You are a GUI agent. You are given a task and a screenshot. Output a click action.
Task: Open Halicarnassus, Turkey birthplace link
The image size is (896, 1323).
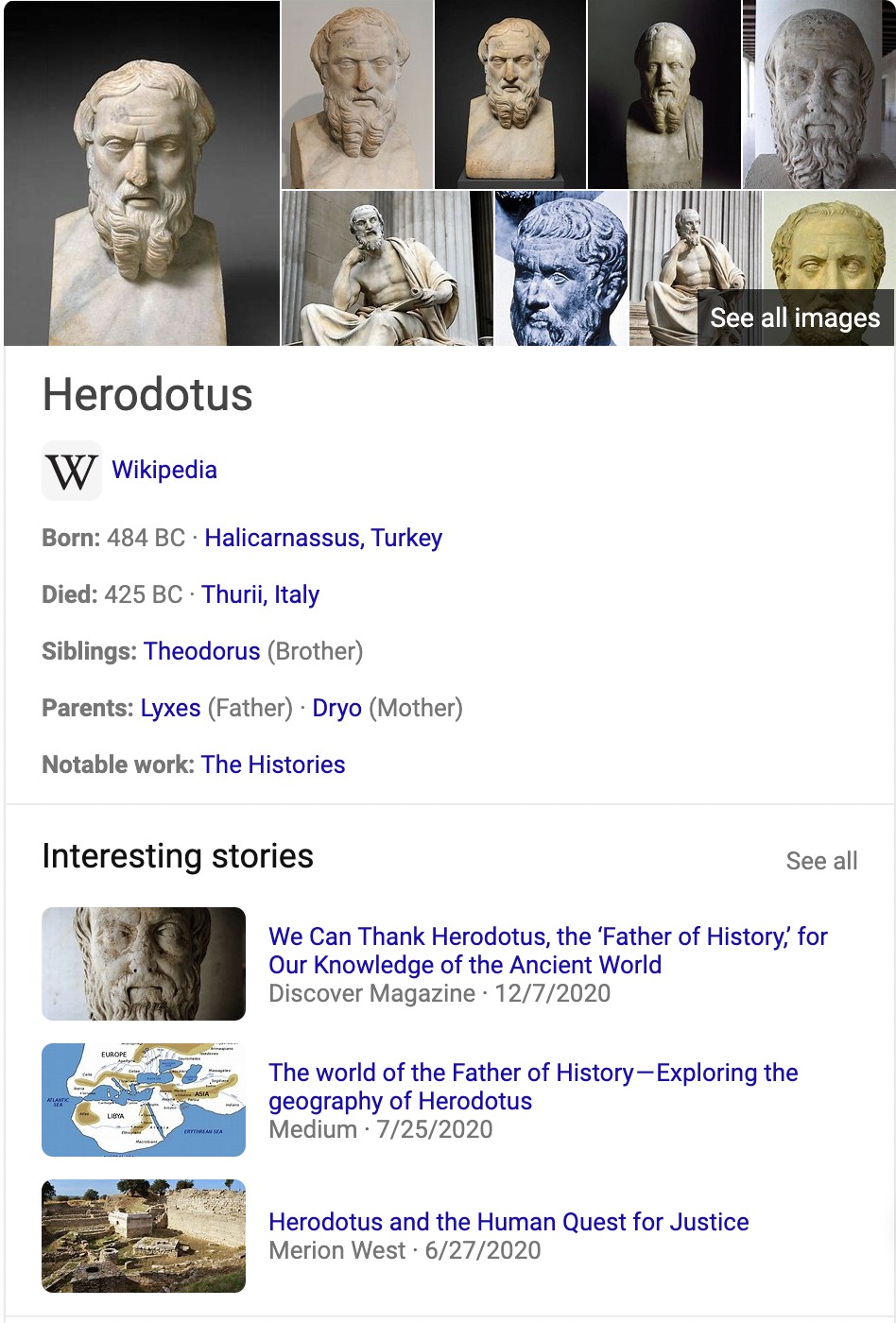pos(323,538)
